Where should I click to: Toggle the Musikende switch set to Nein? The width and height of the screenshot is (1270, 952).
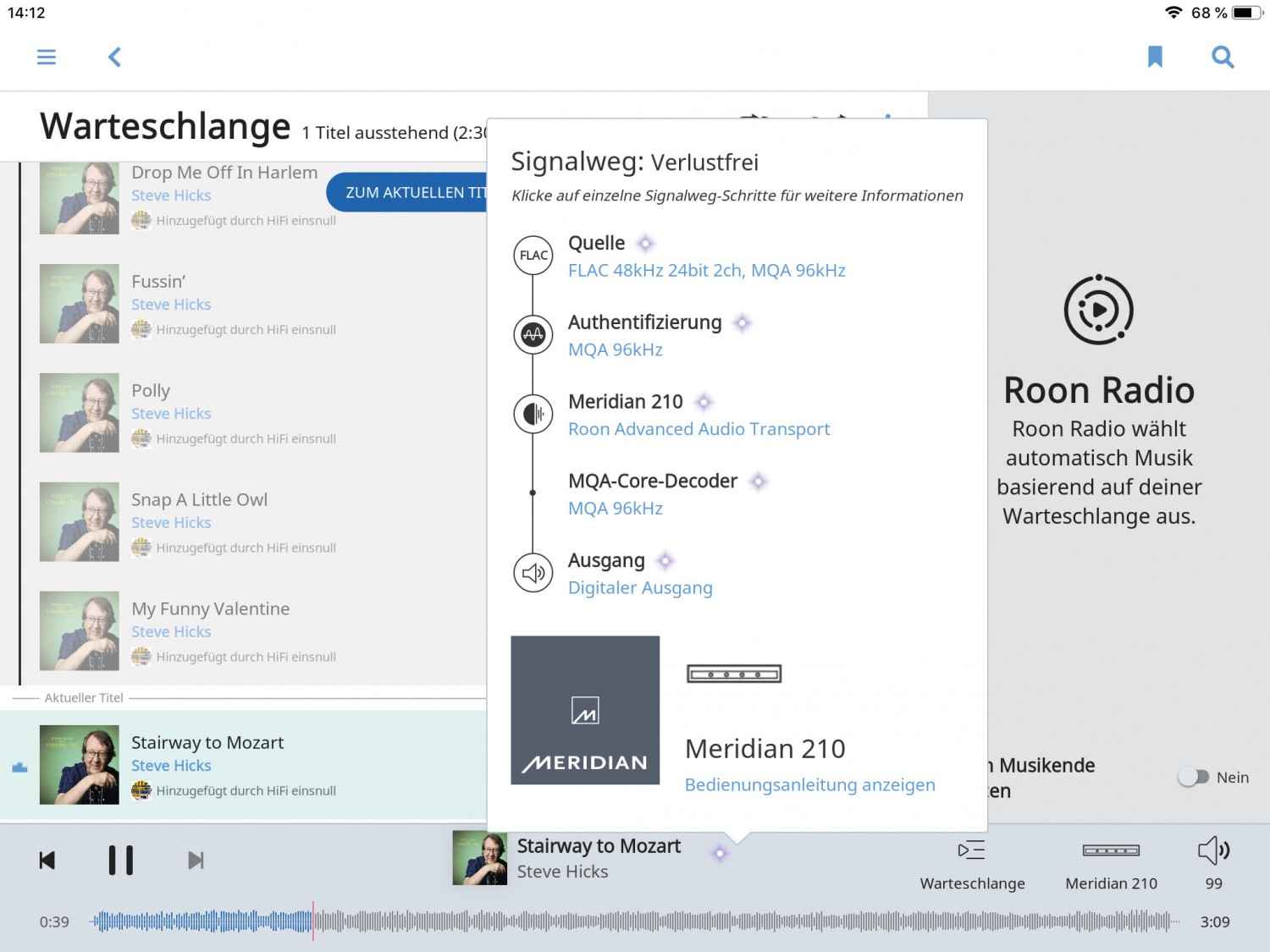point(1194,777)
